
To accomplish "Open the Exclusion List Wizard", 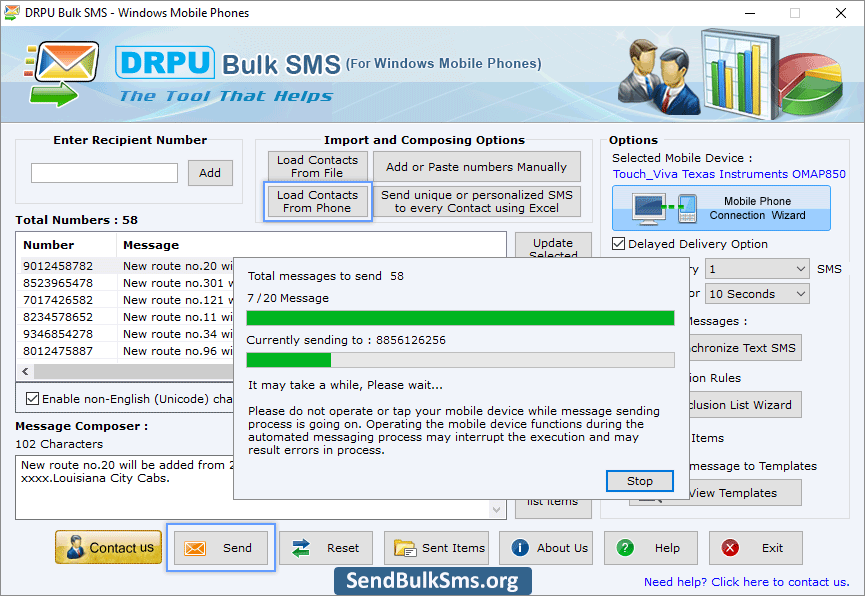I will pyautogui.click(x=743, y=405).
